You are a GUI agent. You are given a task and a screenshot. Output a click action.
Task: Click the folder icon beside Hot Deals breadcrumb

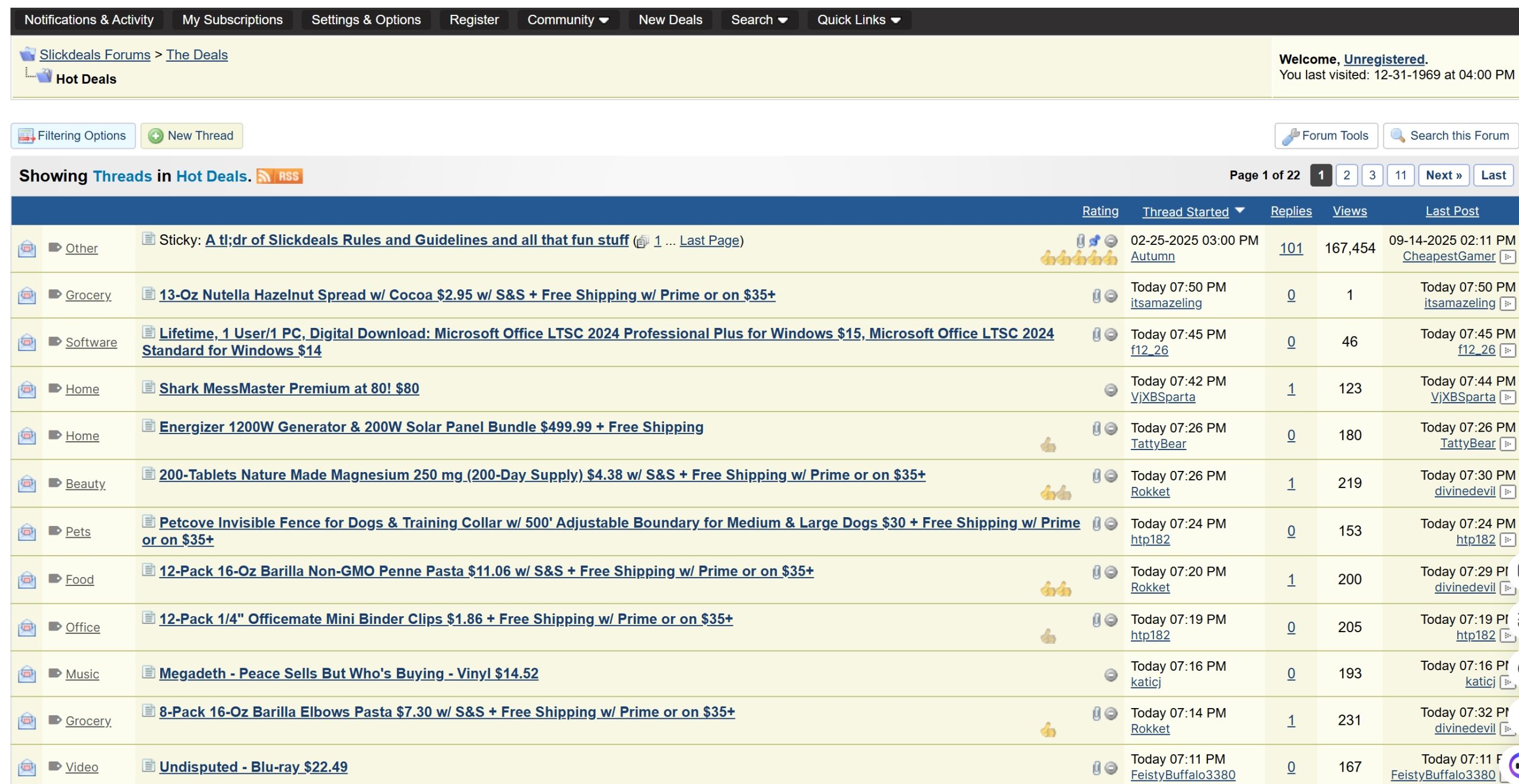pyautogui.click(x=45, y=75)
